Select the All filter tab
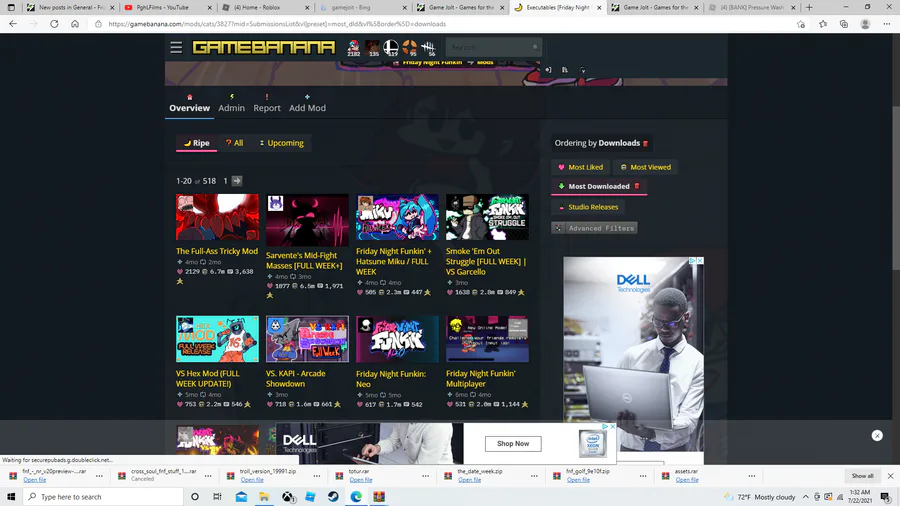Image resolution: width=900 pixels, height=506 pixels. pyautogui.click(x=234, y=143)
